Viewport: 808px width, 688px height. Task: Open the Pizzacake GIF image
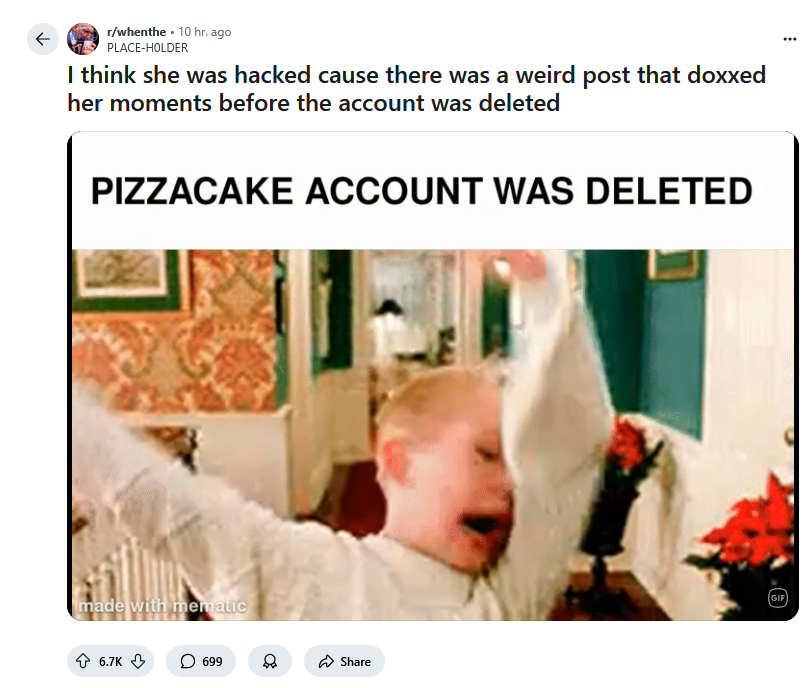coord(433,376)
